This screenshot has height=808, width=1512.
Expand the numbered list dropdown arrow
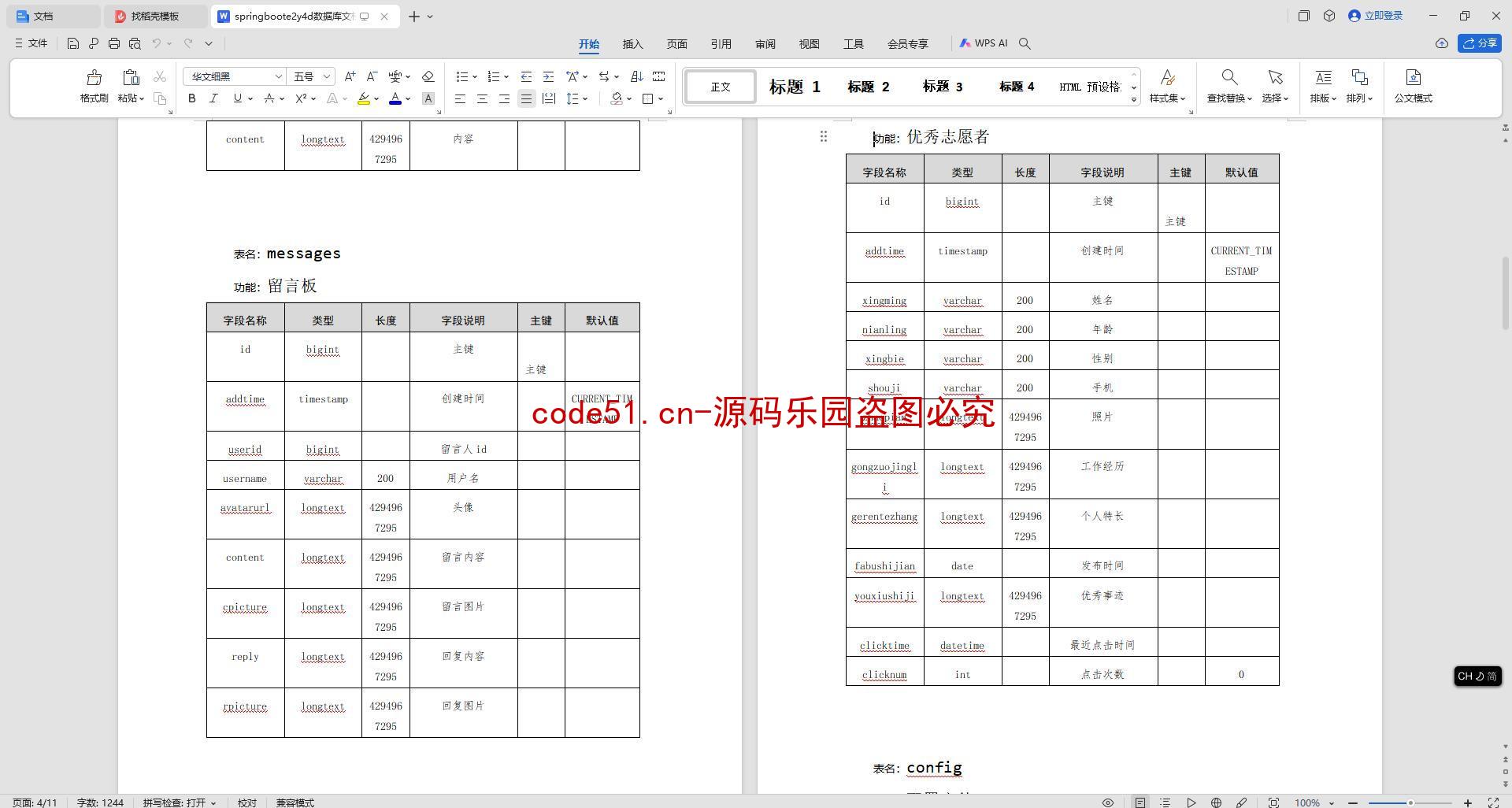point(506,76)
